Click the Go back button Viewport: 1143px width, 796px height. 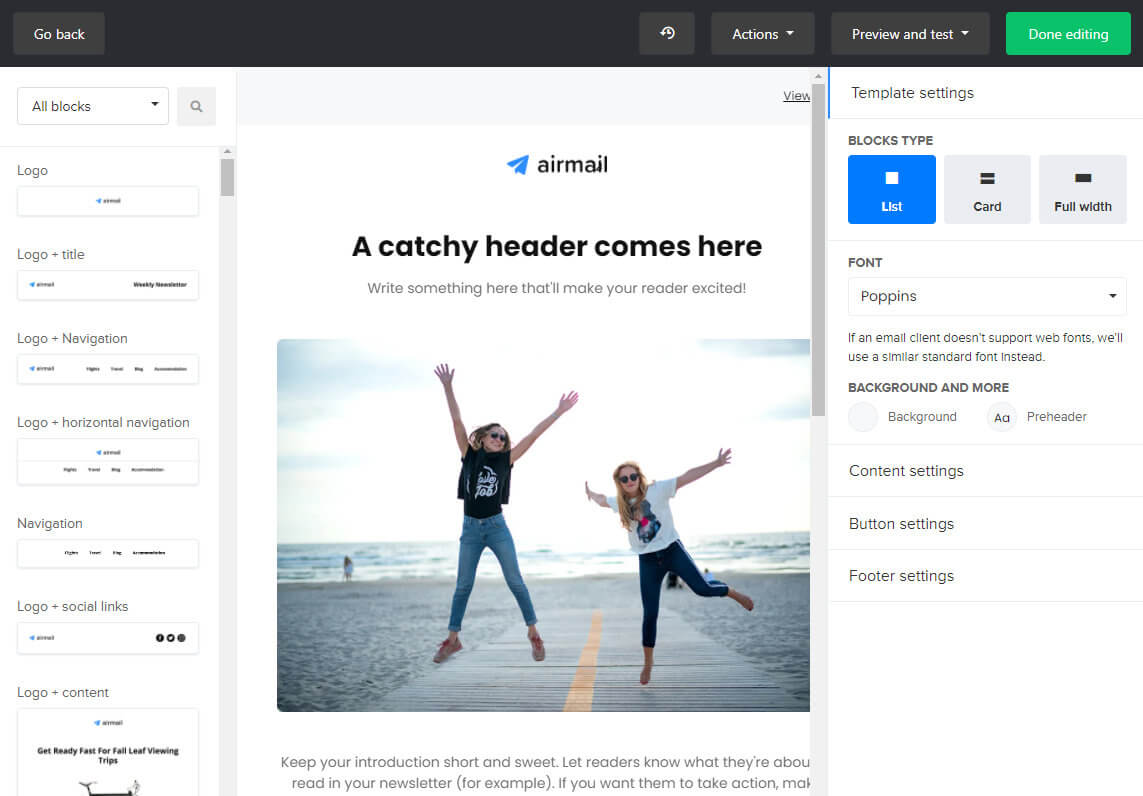[x=58, y=33]
